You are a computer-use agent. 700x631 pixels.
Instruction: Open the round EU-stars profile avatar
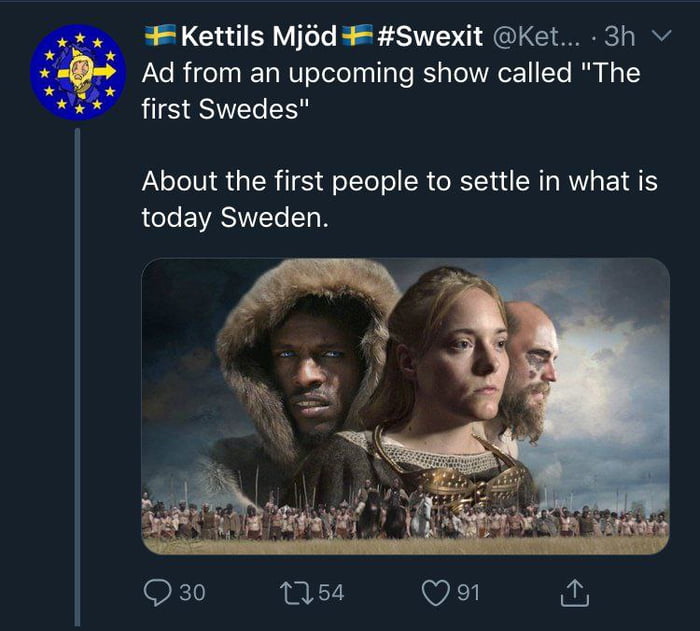tap(75, 72)
